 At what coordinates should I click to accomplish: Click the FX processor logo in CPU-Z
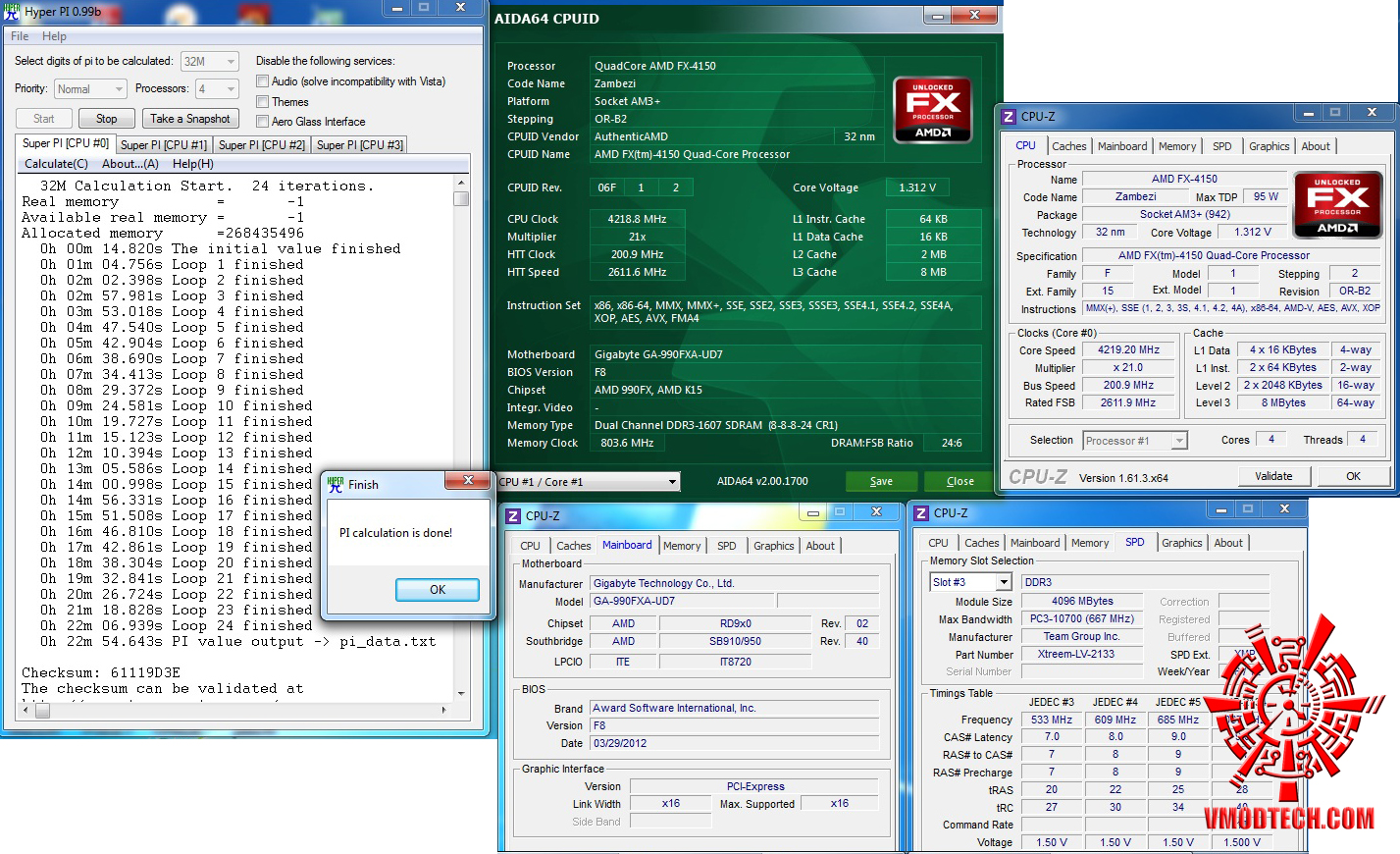pyautogui.click(x=1337, y=205)
